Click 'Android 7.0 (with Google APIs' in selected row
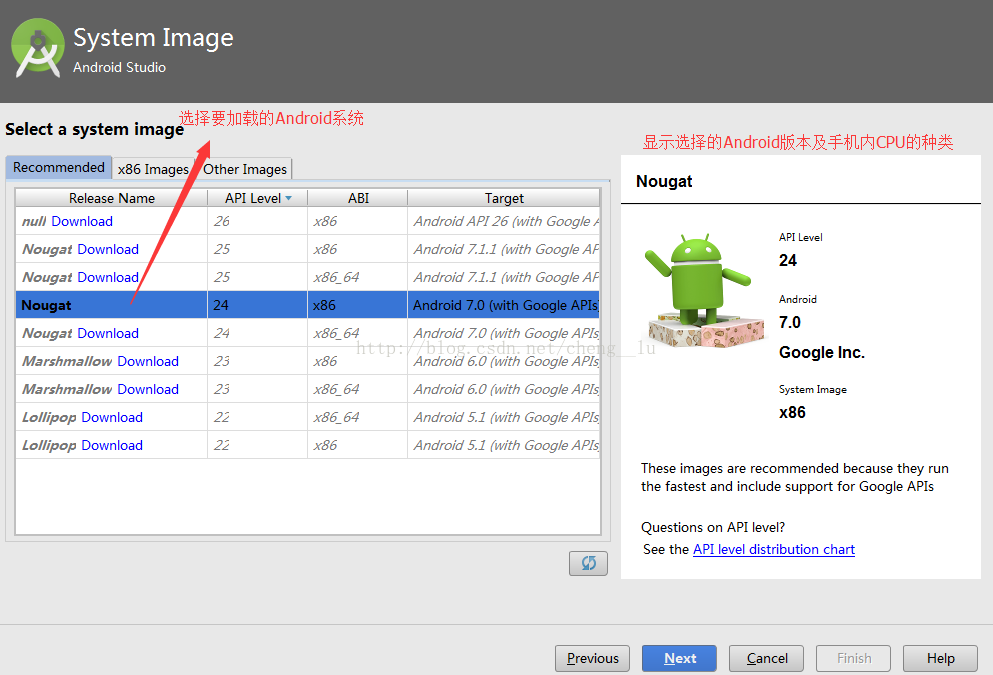The image size is (993, 675). [505, 305]
